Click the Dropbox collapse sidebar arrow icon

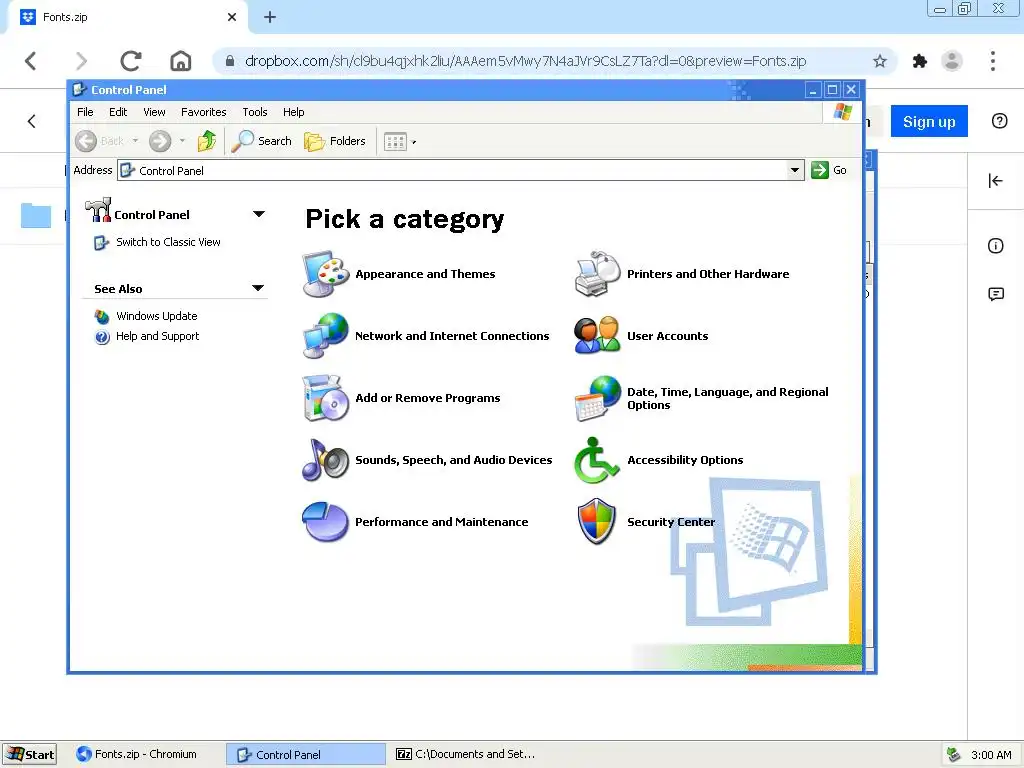click(995, 180)
